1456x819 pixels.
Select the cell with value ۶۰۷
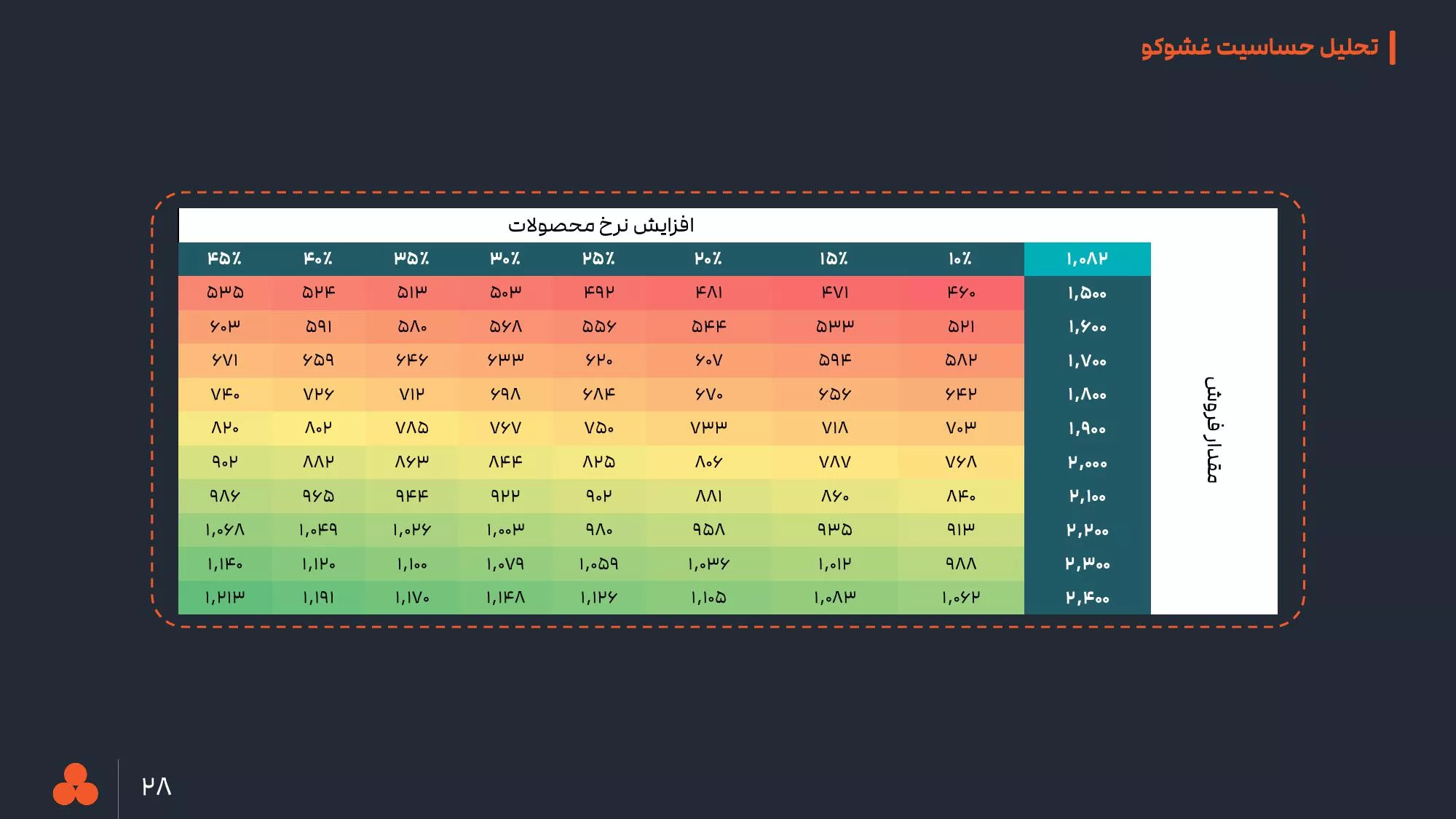pyautogui.click(x=708, y=360)
